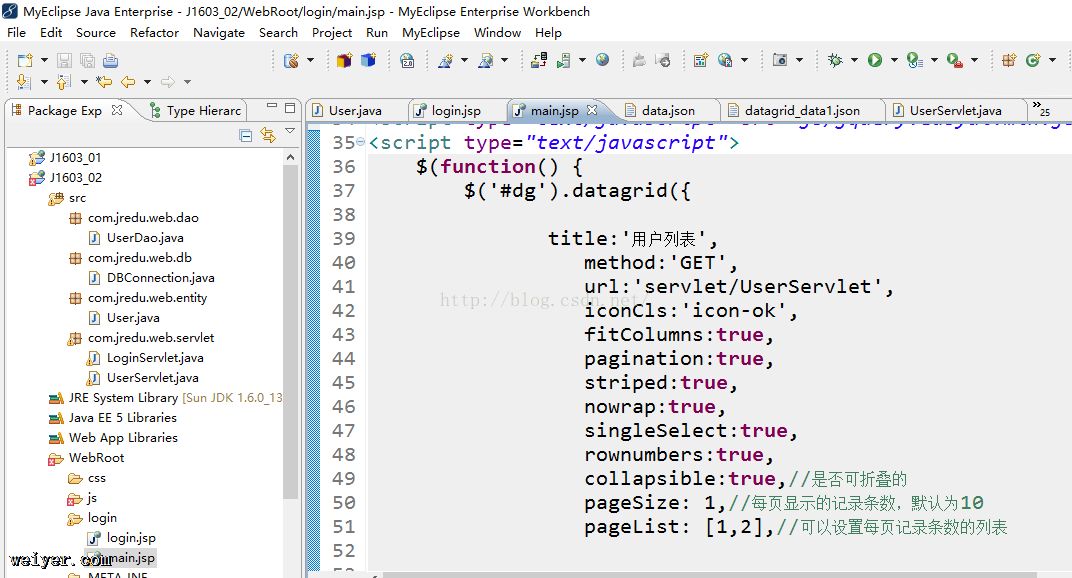Go to the previous annotation up-arrow icon
This screenshot has width=1072, height=578.
(64, 82)
